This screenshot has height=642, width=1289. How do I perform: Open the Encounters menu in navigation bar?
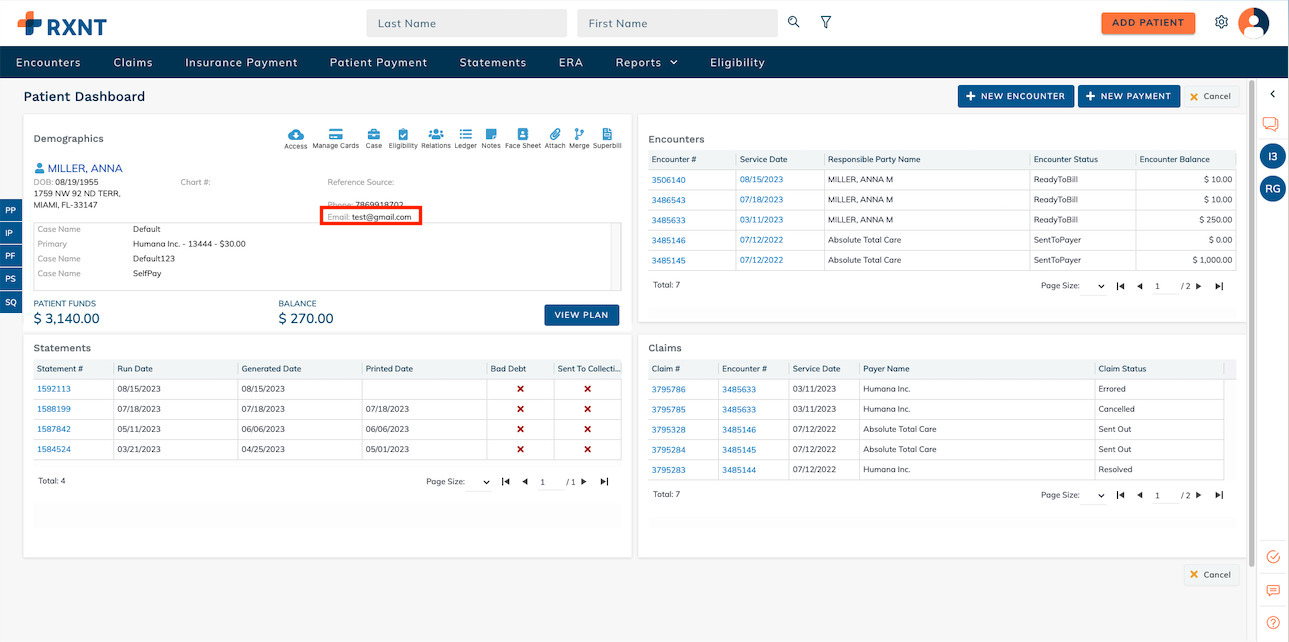(x=48, y=62)
